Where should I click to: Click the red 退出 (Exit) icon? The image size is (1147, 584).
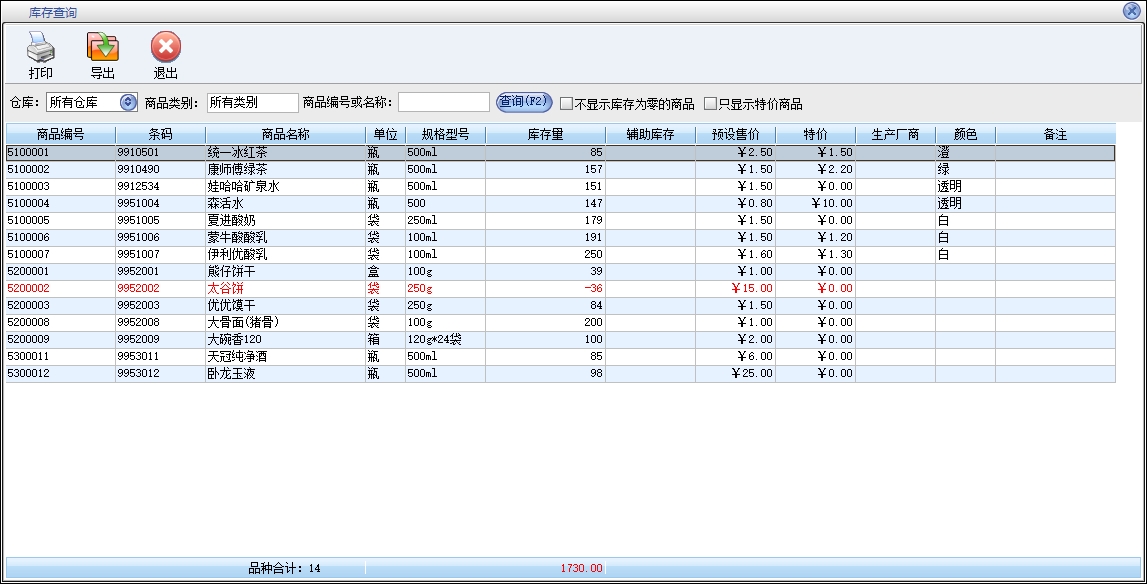point(165,47)
